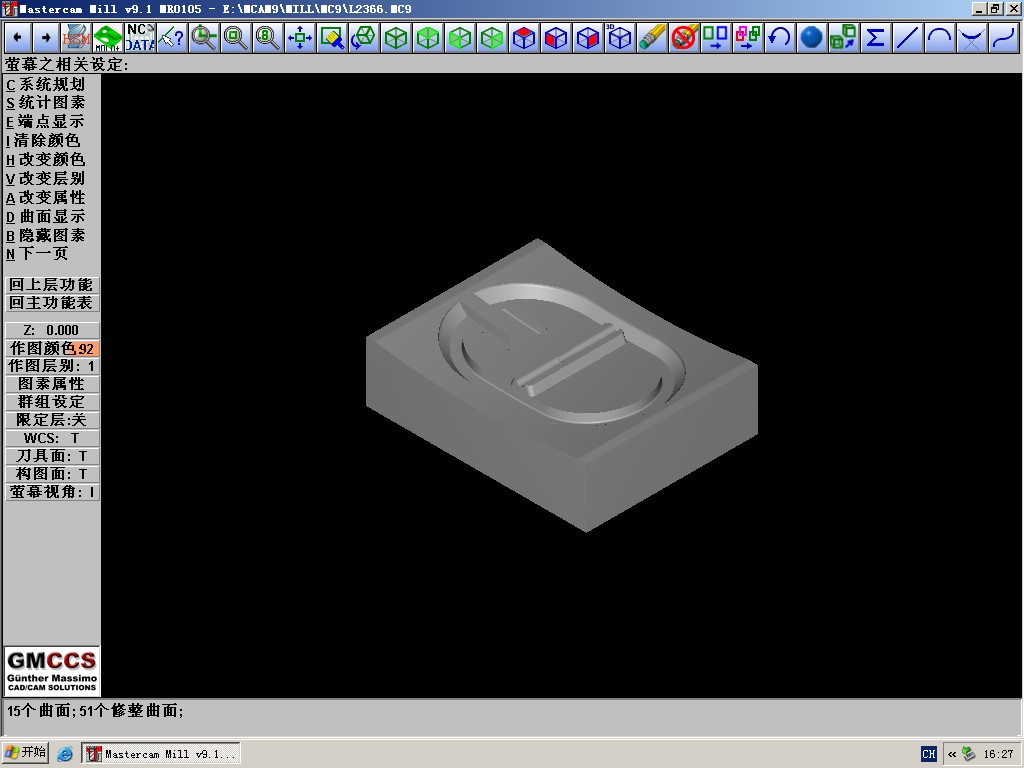Click the Mastercam Mill v9.1 taskbar button
Screen dimensions: 1024x768
[x=161, y=754]
